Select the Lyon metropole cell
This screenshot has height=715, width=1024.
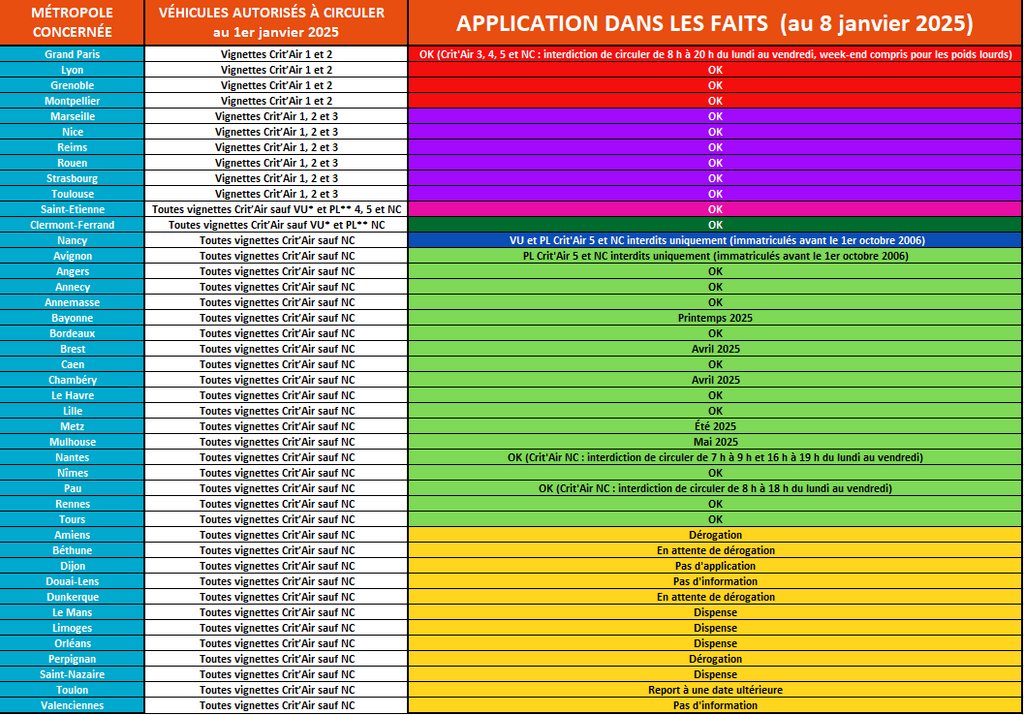tap(71, 69)
